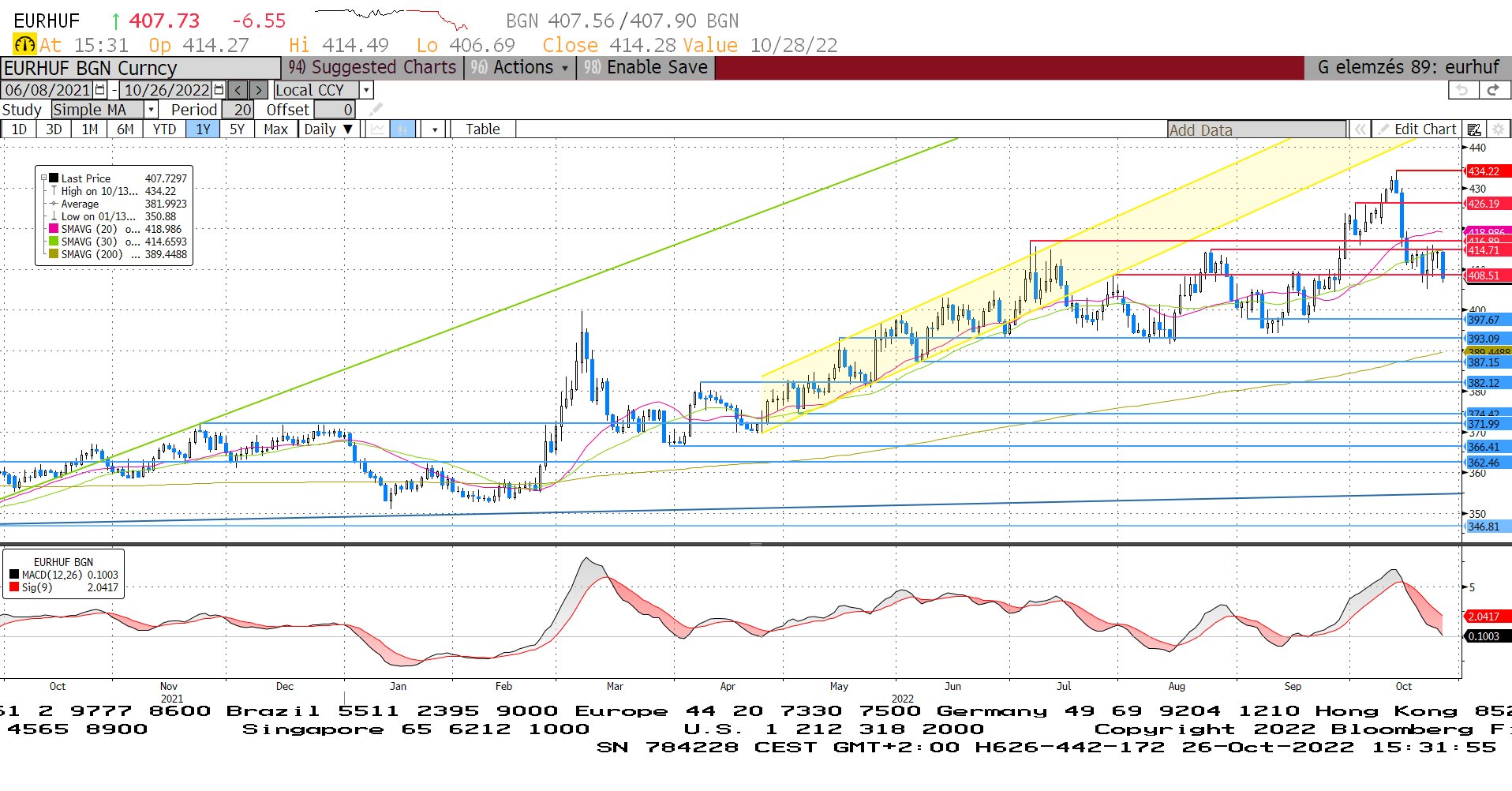Click the redo arrow button
The width and height of the screenshot is (1512, 791).
pos(1493,90)
